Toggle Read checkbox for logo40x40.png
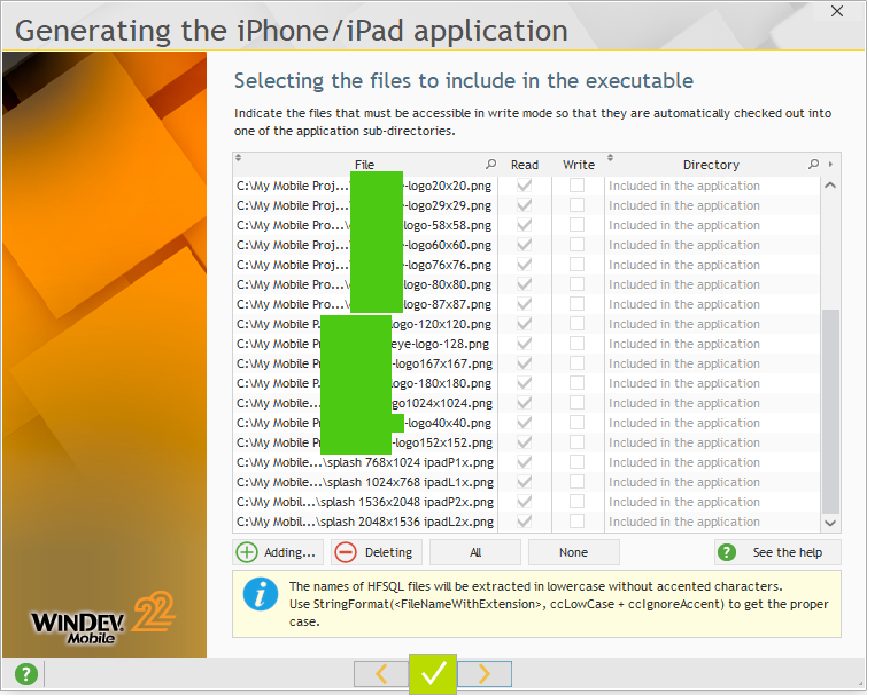The width and height of the screenshot is (869, 697). (524, 423)
